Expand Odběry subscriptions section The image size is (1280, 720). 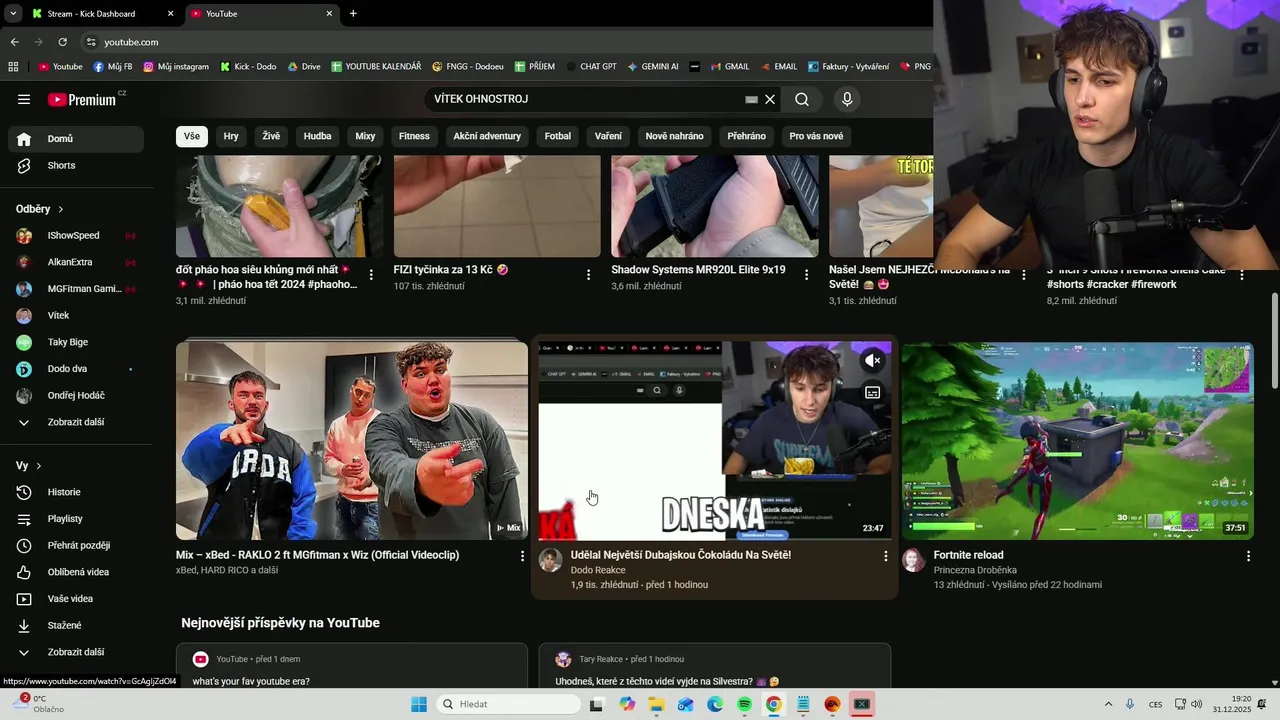coord(40,209)
